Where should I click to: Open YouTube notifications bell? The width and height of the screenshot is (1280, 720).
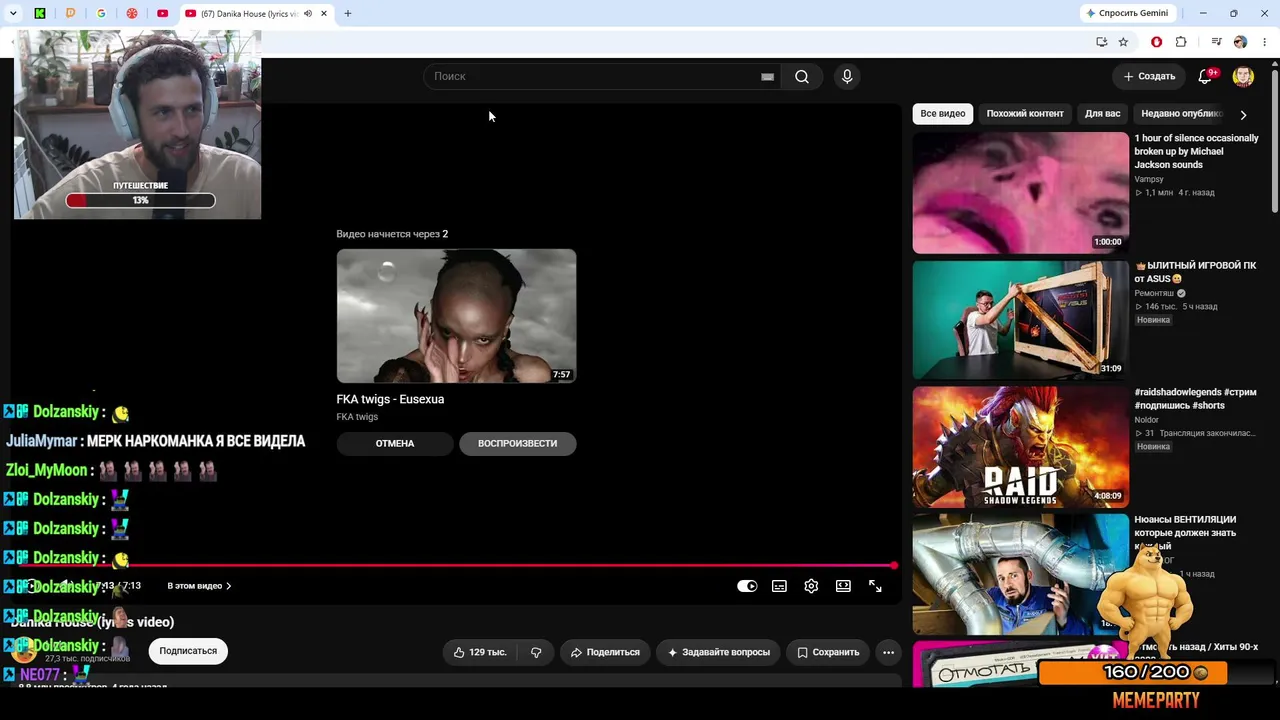coord(1205,77)
